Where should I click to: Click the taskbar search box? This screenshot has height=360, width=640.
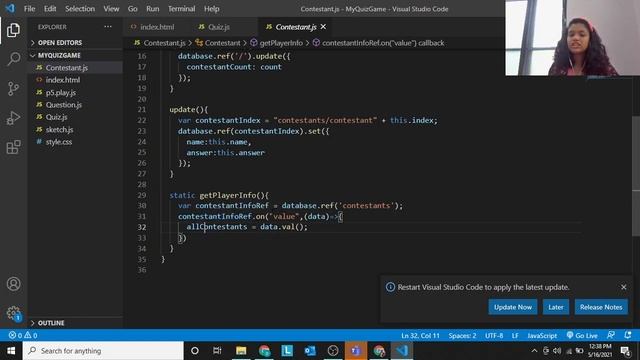tap(103, 351)
